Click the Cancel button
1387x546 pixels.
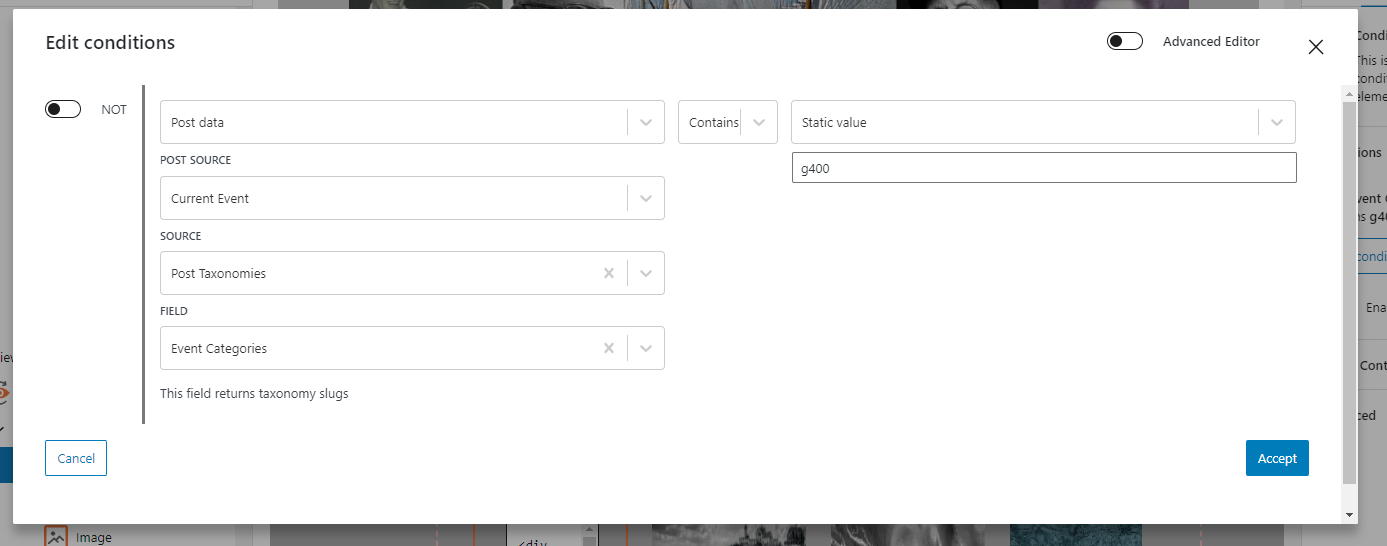pyautogui.click(x=76, y=458)
